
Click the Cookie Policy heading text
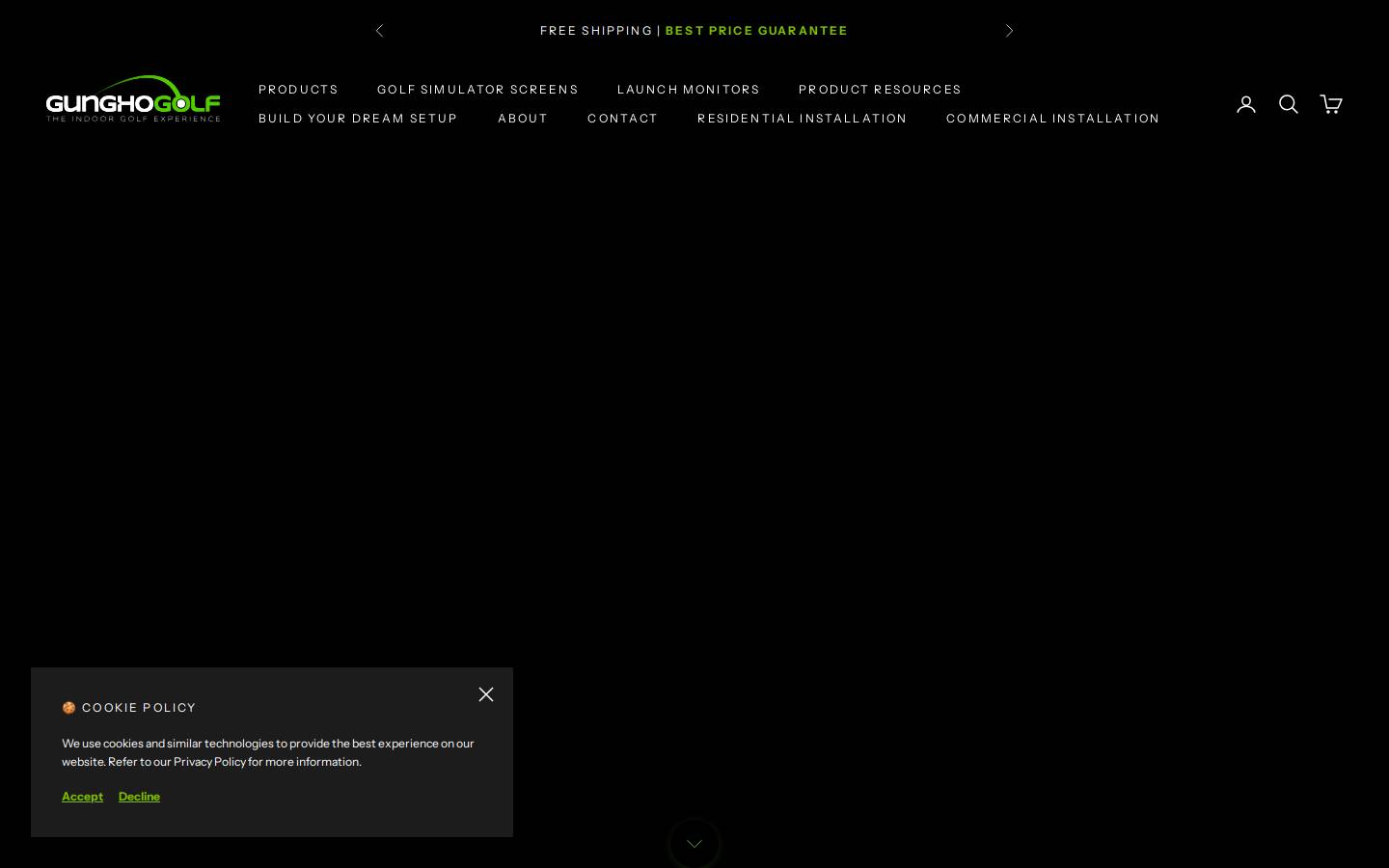[x=129, y=707]
